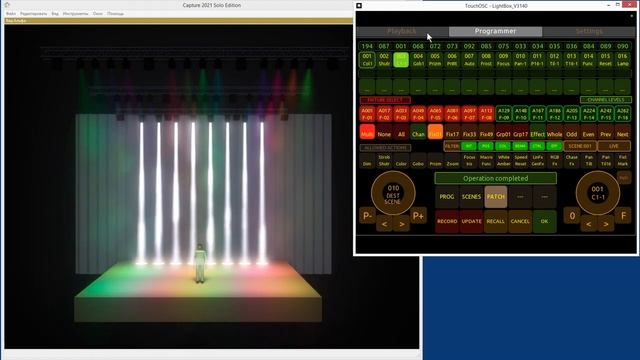The height and width of the screenshot is (360, 640).
Task: Click the Effect button
Action: pyautogui.click(x=538, y=132)
